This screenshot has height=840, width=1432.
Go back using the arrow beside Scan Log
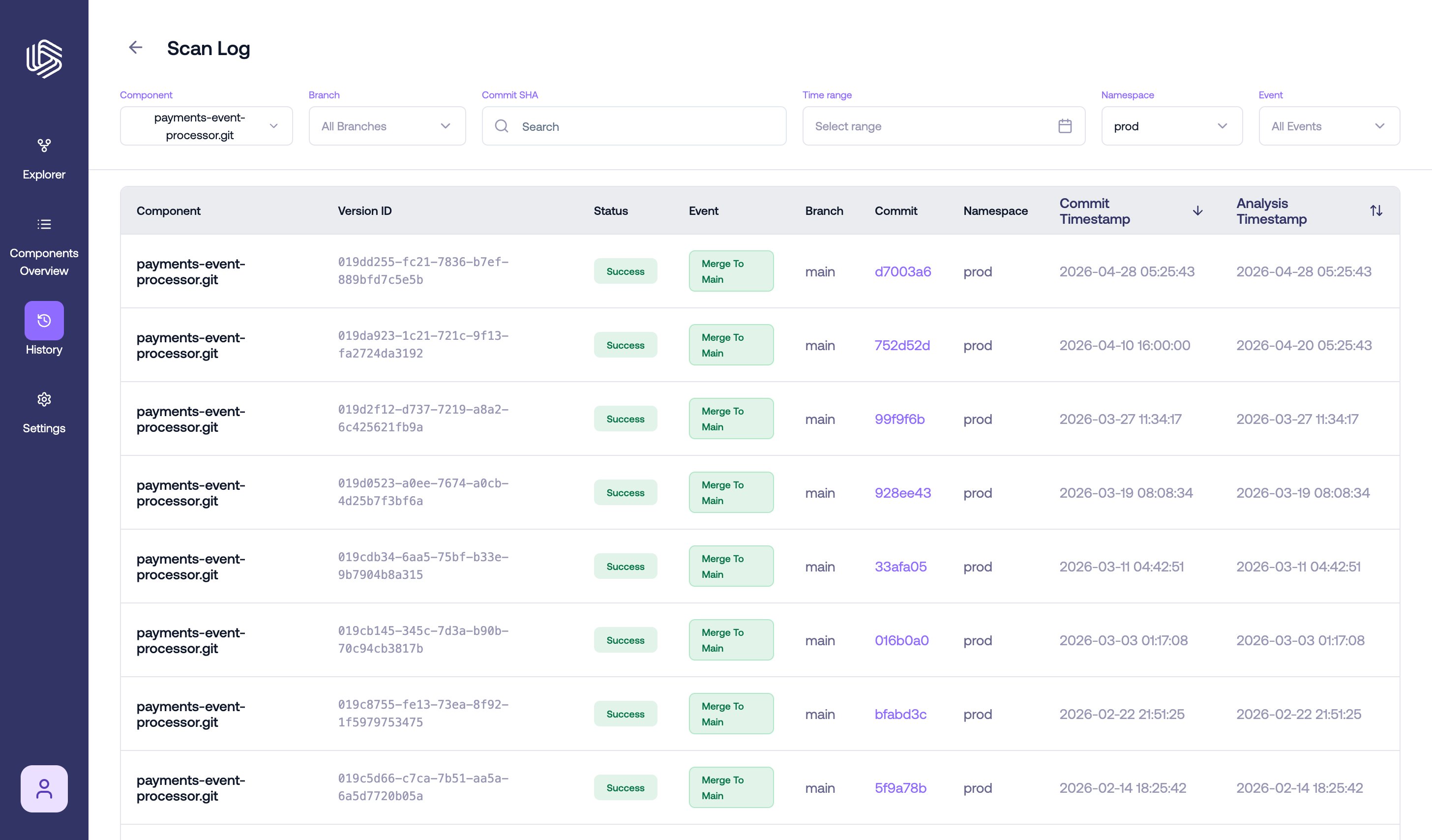(x=135, y=47)
